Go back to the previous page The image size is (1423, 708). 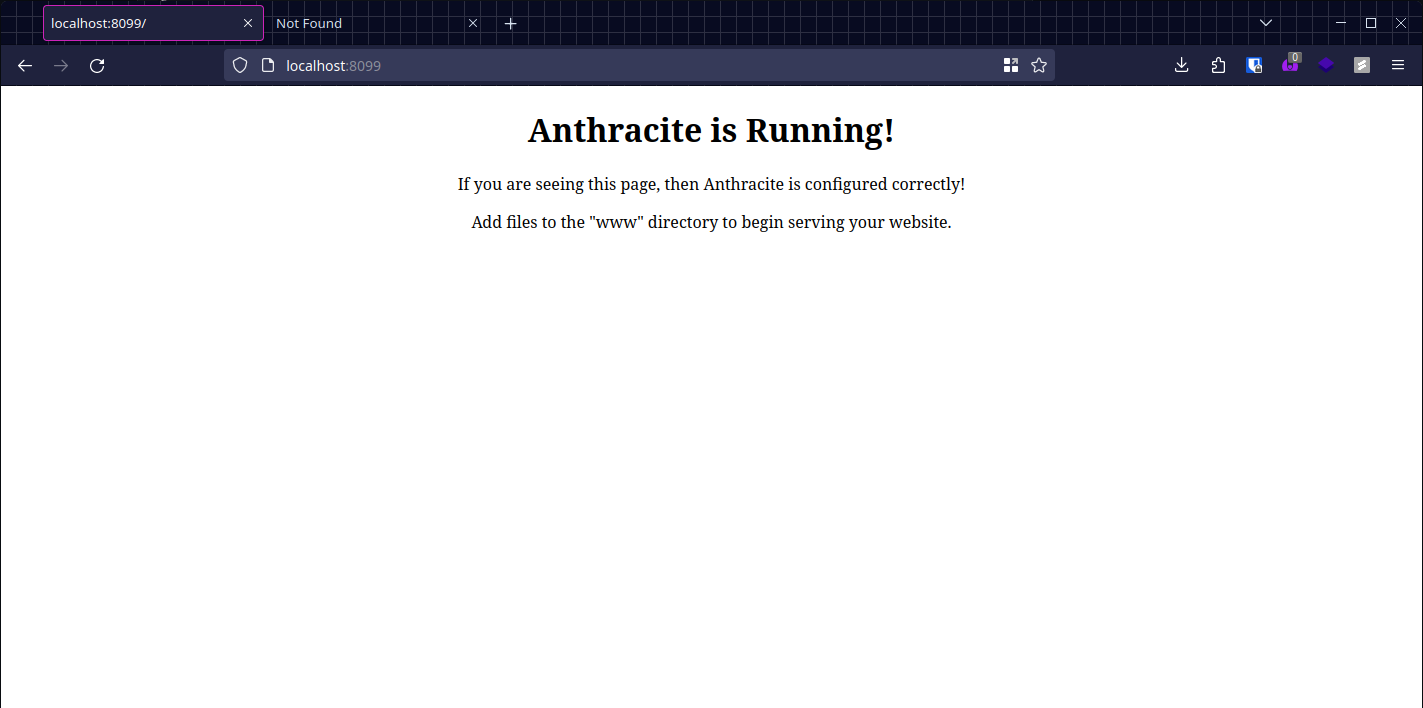tap(25, 66)
